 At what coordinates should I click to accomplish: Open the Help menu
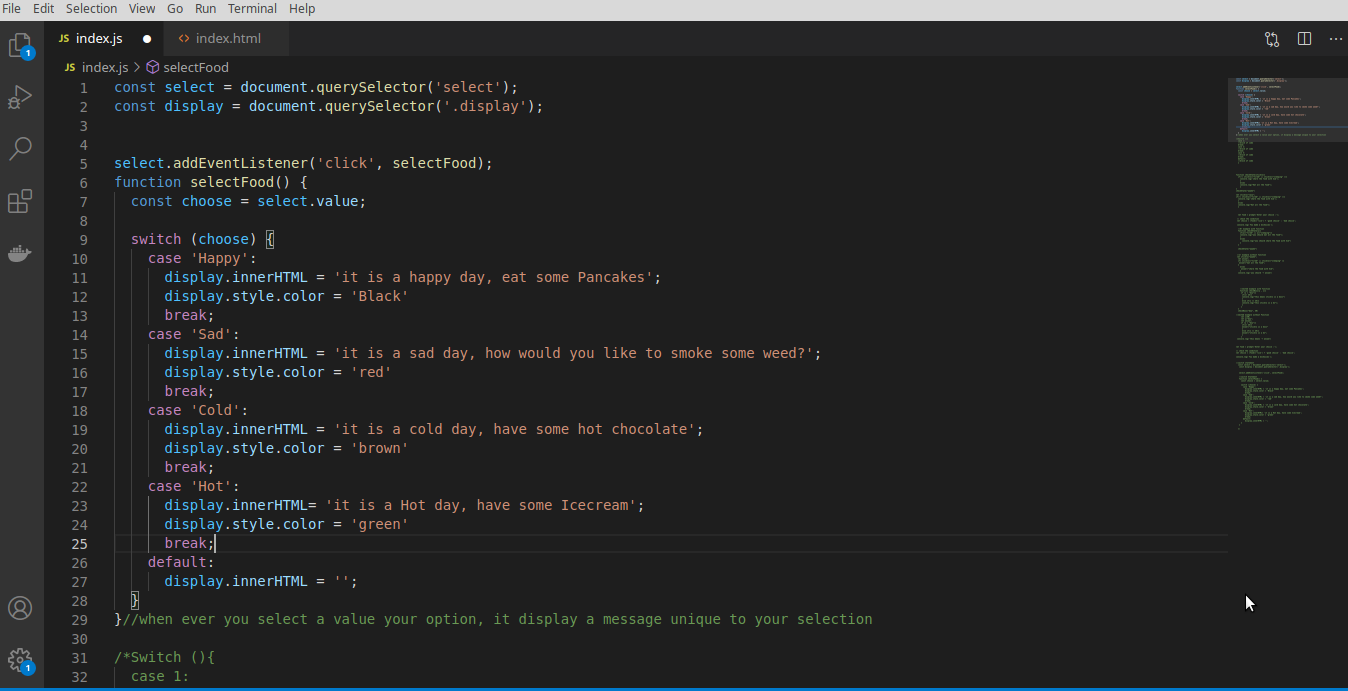point(302,8)
